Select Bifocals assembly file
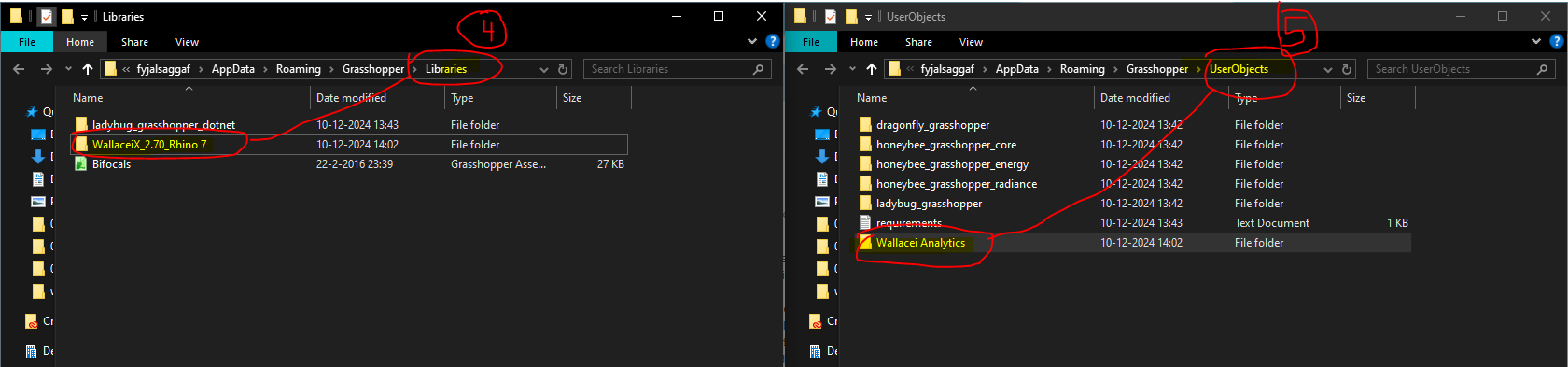The height and width of the screenshot is (367, 1568). click(349, 164)
